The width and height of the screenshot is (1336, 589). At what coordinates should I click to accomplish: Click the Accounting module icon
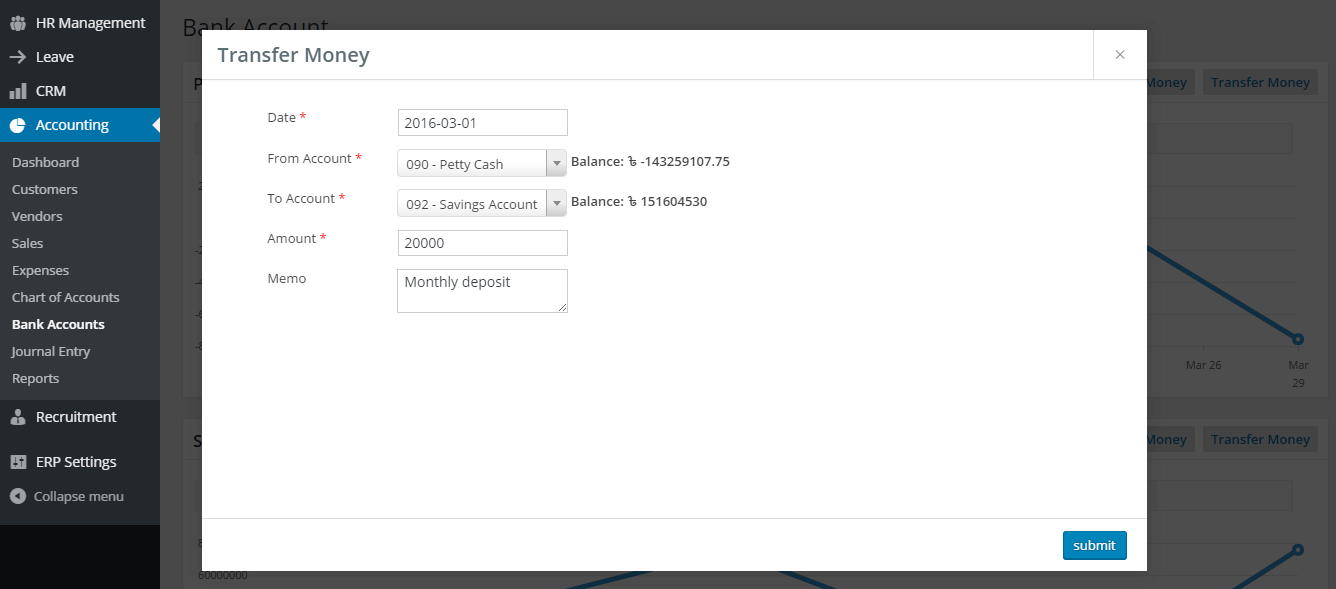click(x=18, y=124)
